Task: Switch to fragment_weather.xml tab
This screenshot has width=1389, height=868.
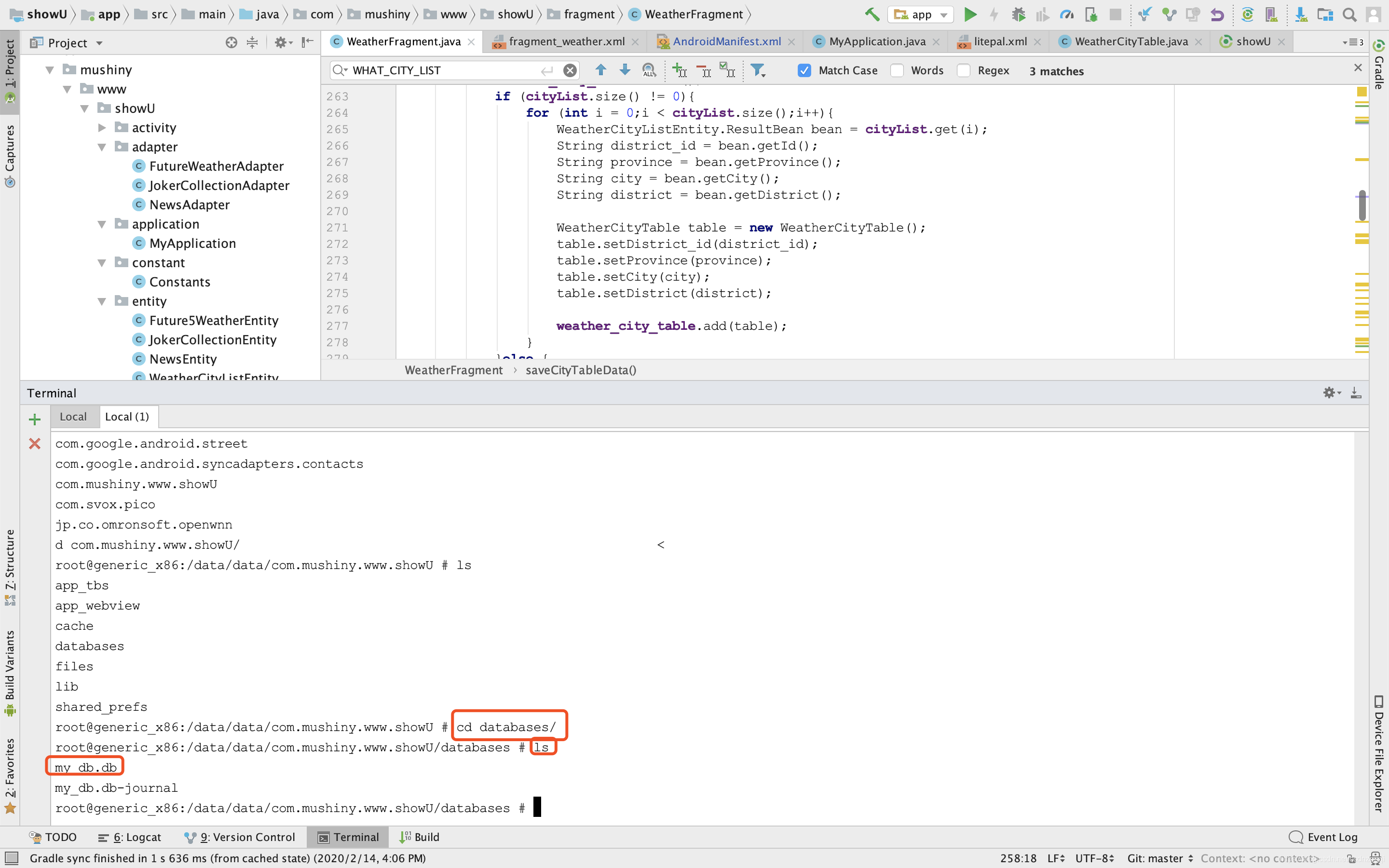Action: (x=566, y=41)
